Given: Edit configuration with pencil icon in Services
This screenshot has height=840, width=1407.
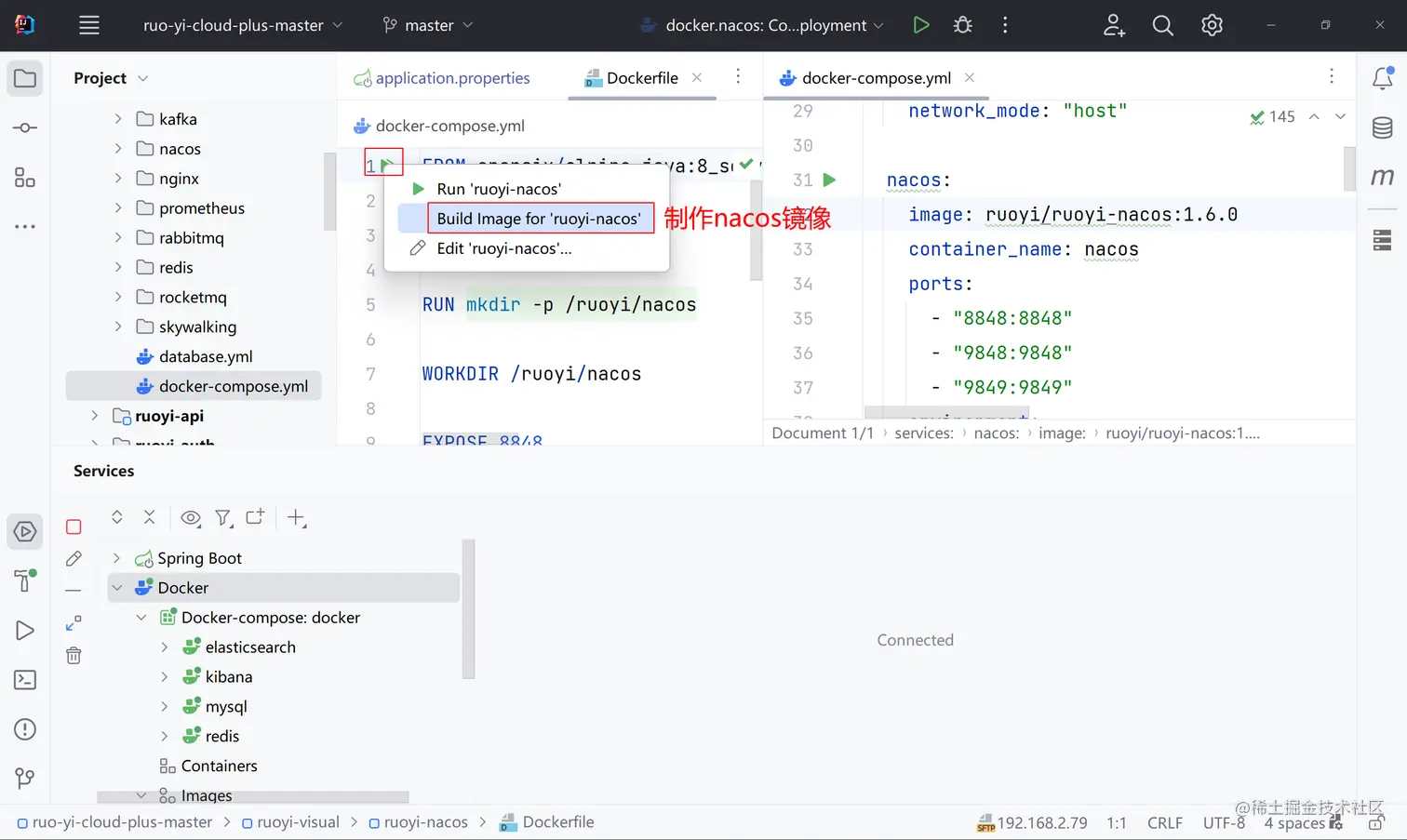Looking at the screenshot, I should click(74, 558).
